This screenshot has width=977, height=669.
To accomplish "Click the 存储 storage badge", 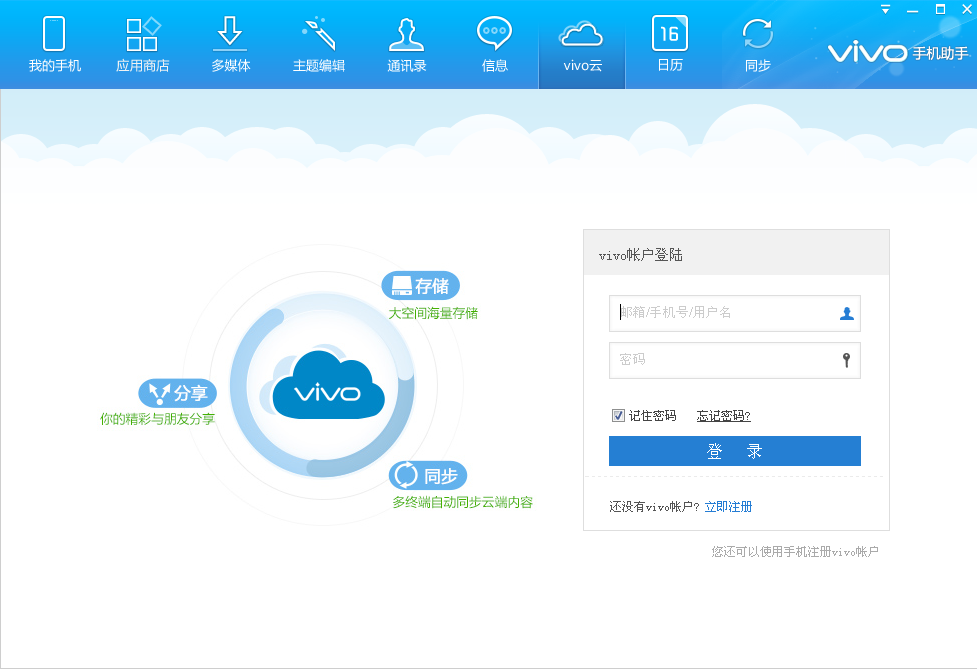I will click(x=420, y=285).
